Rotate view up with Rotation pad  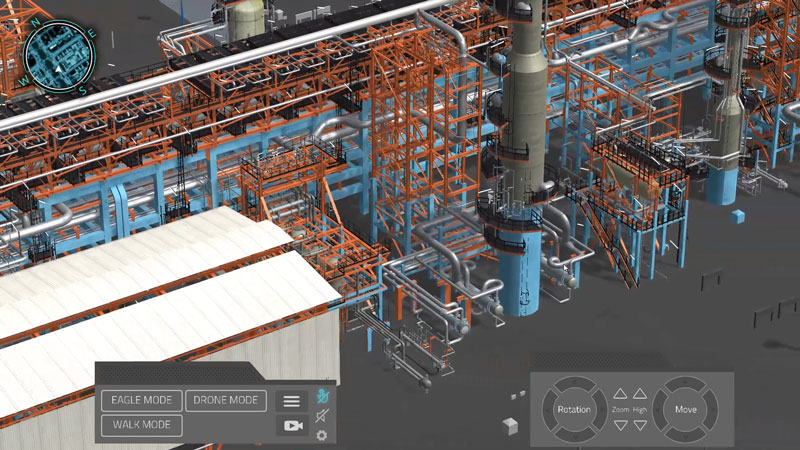574,384
